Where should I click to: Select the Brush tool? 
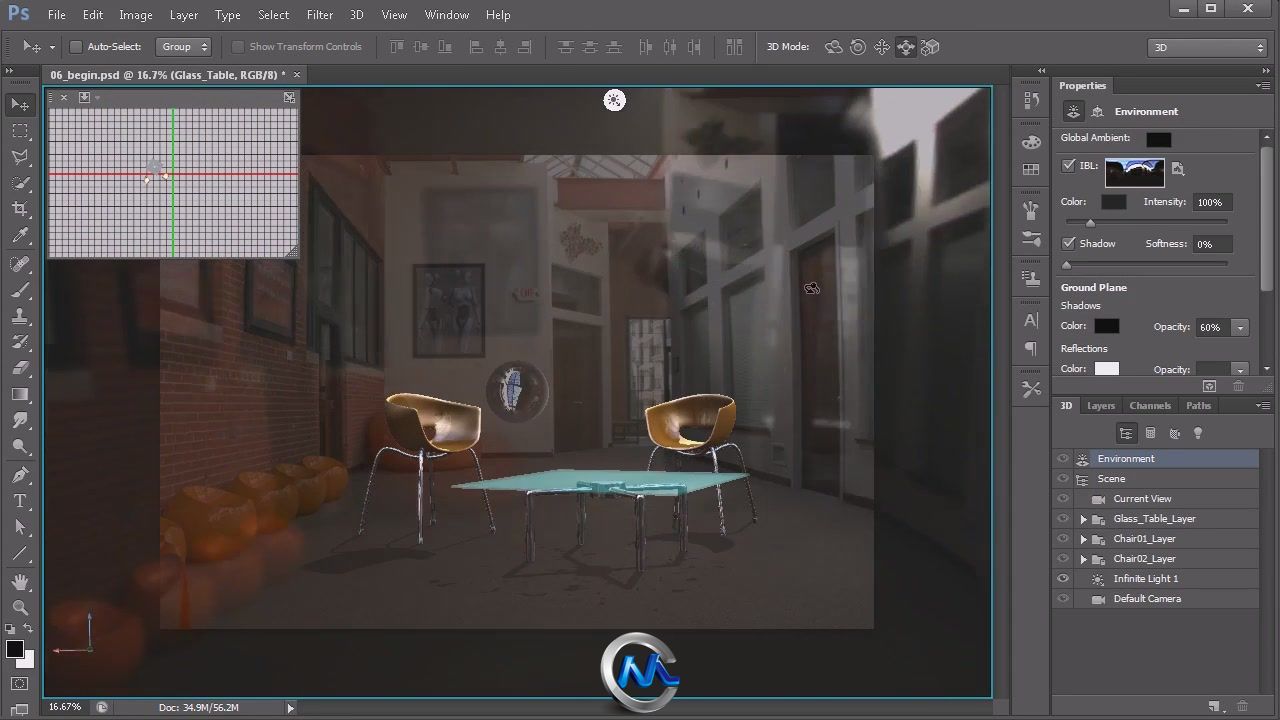click(x=20, y=290)
